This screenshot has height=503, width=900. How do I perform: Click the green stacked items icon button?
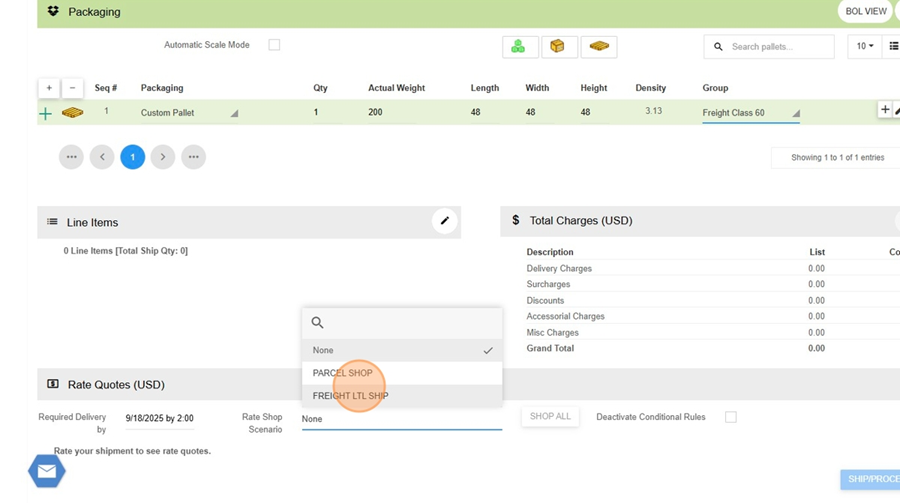(x=519, y=47)
